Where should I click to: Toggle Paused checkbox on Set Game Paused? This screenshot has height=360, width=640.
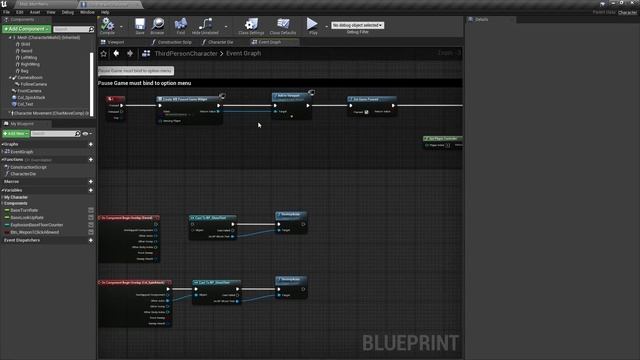coord(366,112)
